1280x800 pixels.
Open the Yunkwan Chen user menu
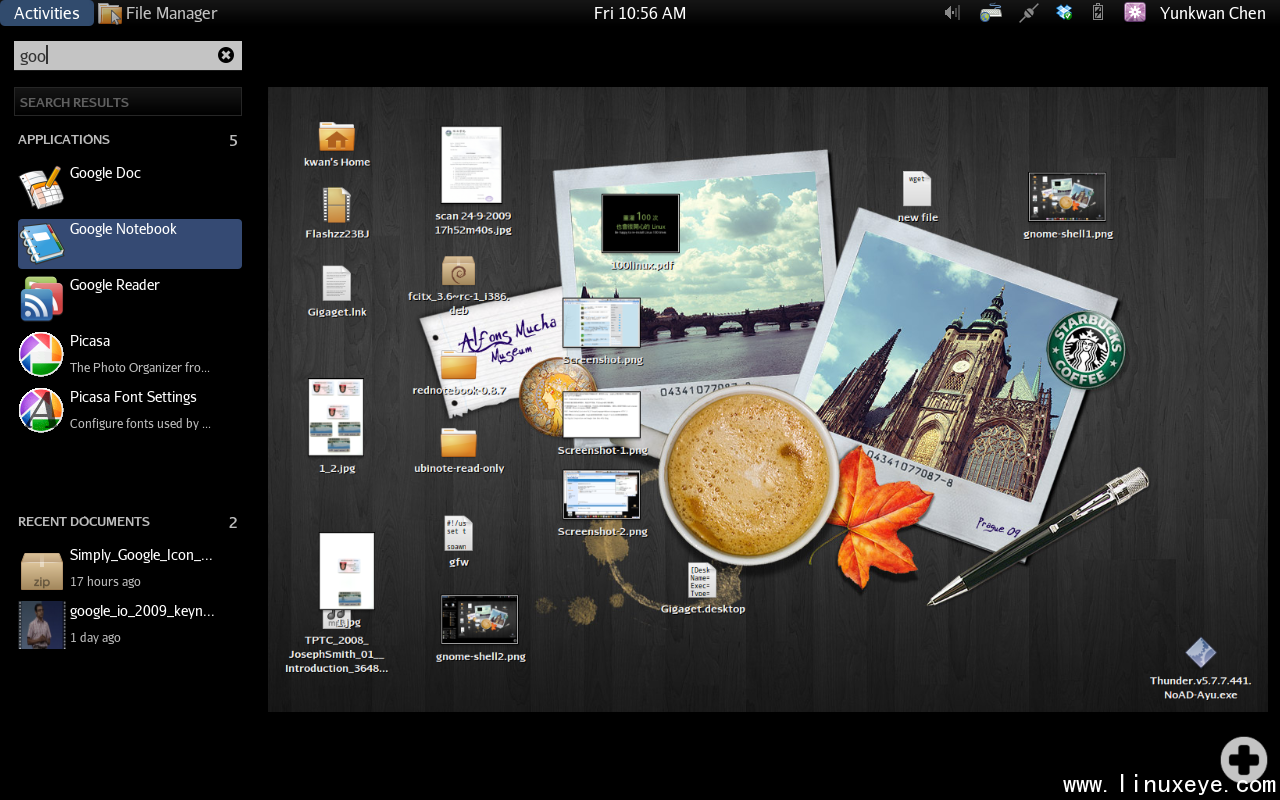pos(1213,13)
